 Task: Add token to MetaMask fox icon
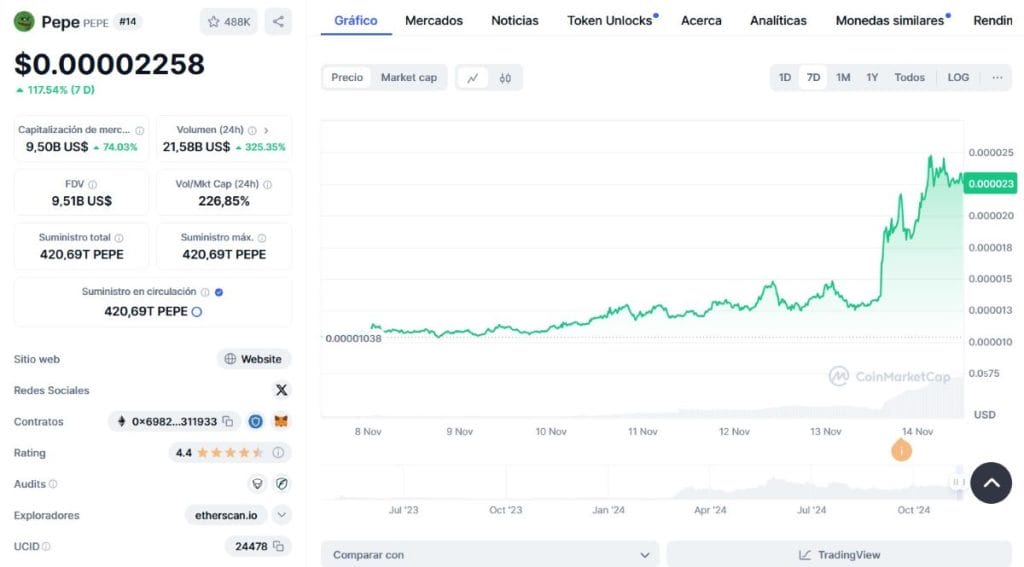click(281, 421)
